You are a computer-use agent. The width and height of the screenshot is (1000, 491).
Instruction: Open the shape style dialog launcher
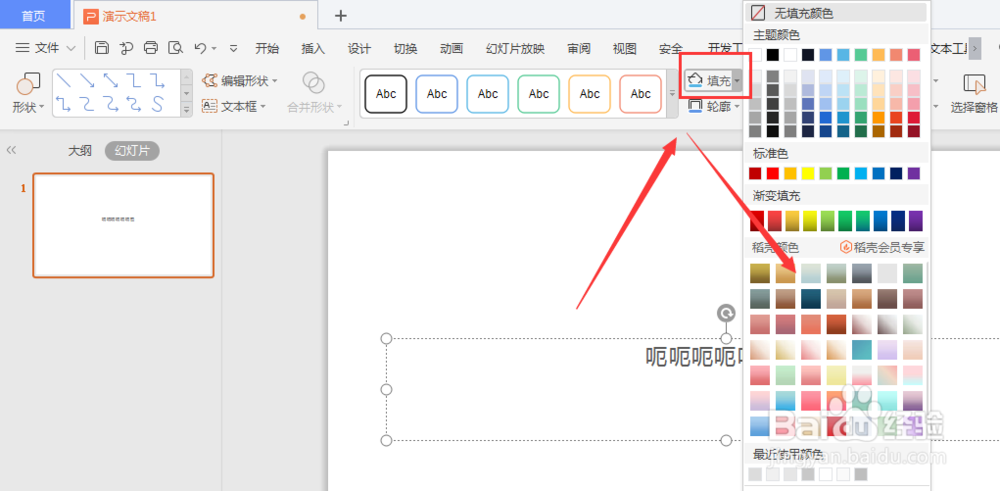point(347,122)
